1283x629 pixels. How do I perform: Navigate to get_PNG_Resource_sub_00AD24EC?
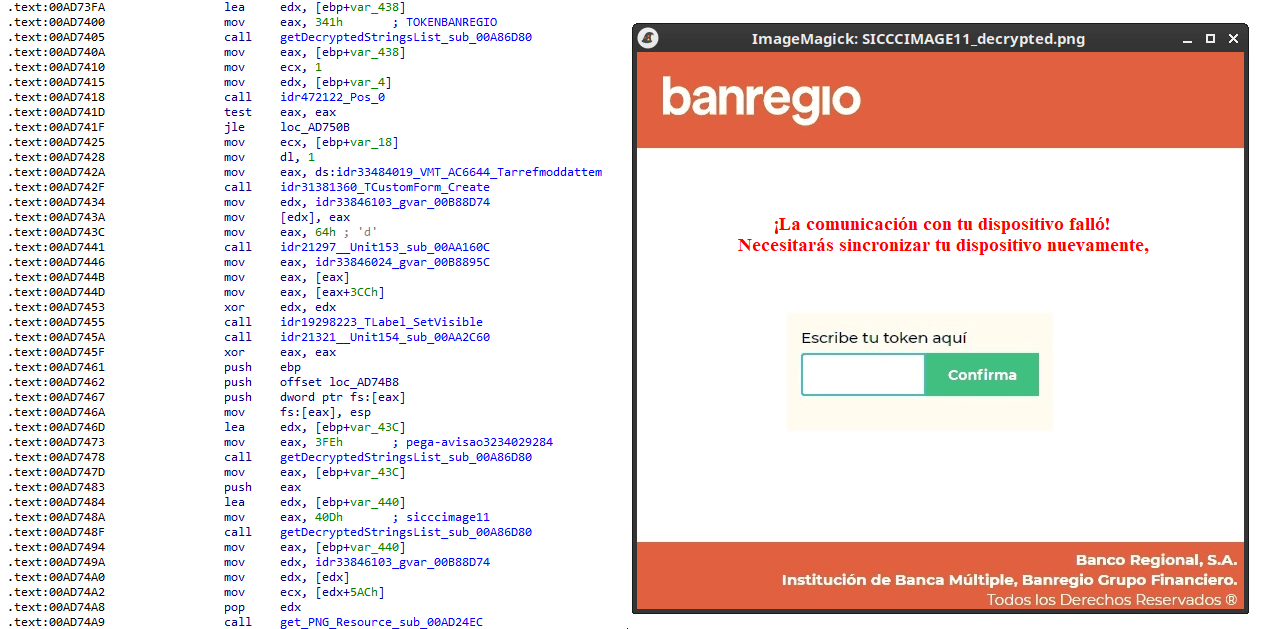(x=379, y=622)
